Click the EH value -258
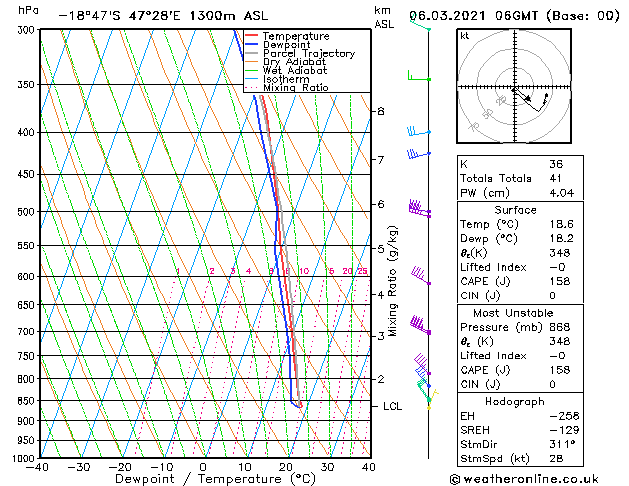The height and width of the screenshot is (486, 629). pyautogui.click(x=564, y=416)
